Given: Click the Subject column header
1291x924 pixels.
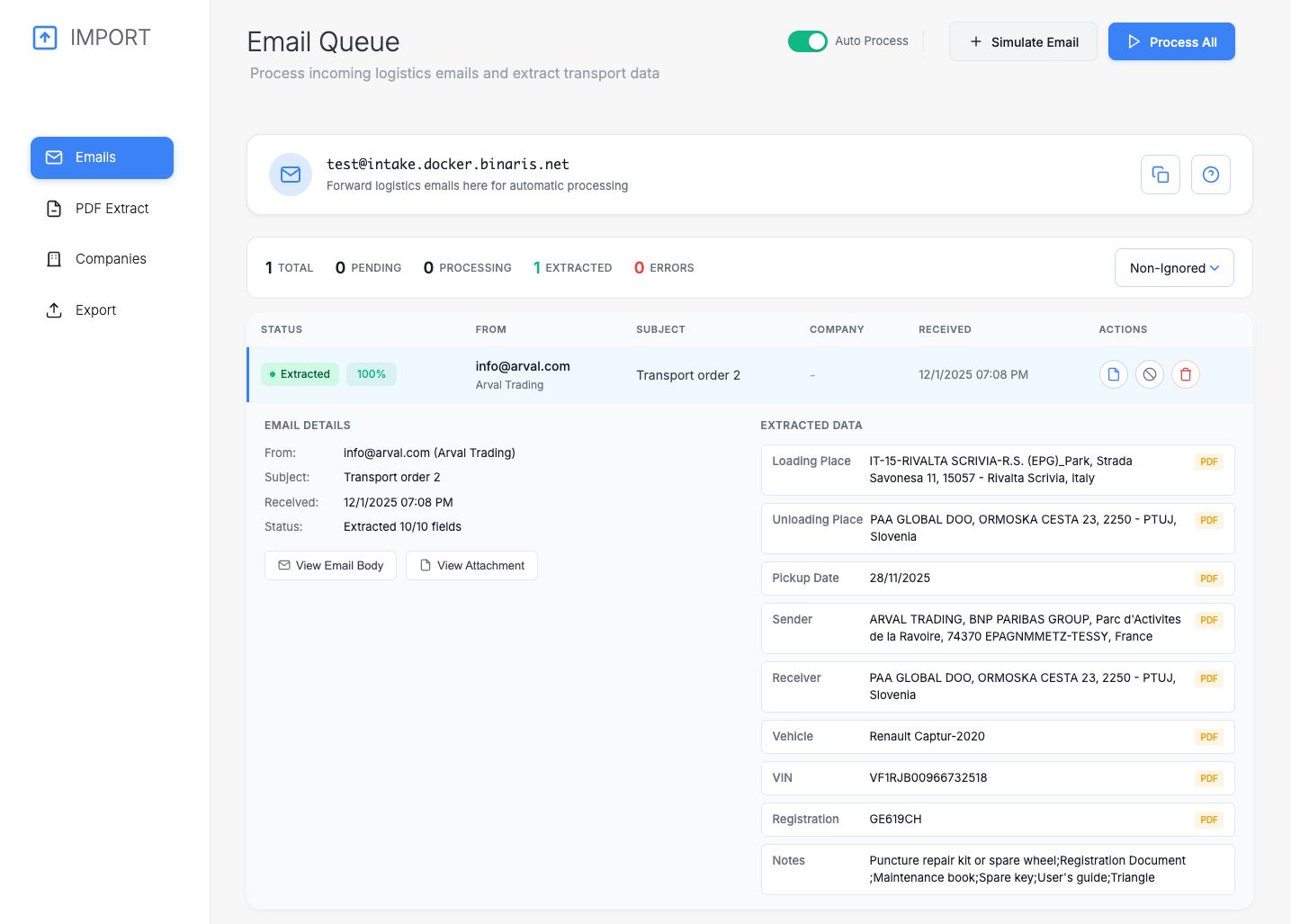Looking at the screenshot, I should tap(660, 329).
